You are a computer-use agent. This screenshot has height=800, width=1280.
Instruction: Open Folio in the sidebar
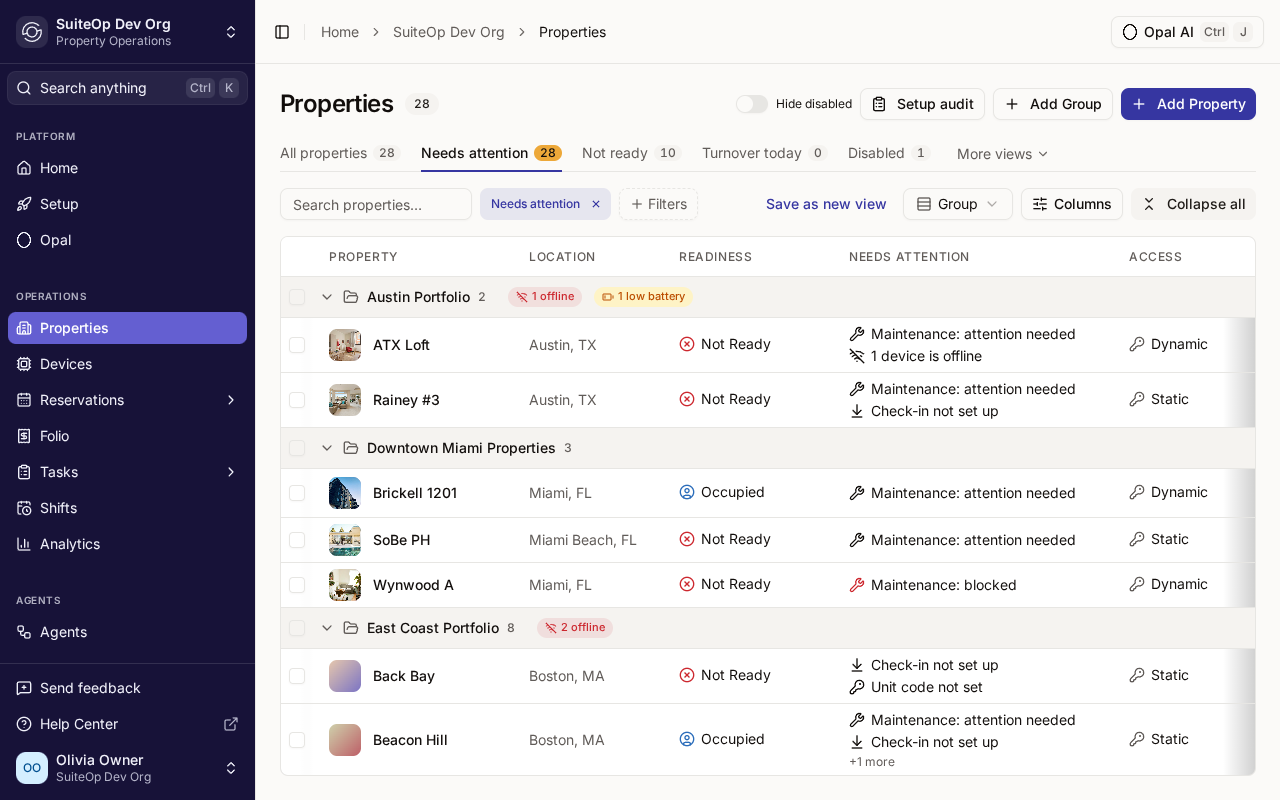pos(127,436)
